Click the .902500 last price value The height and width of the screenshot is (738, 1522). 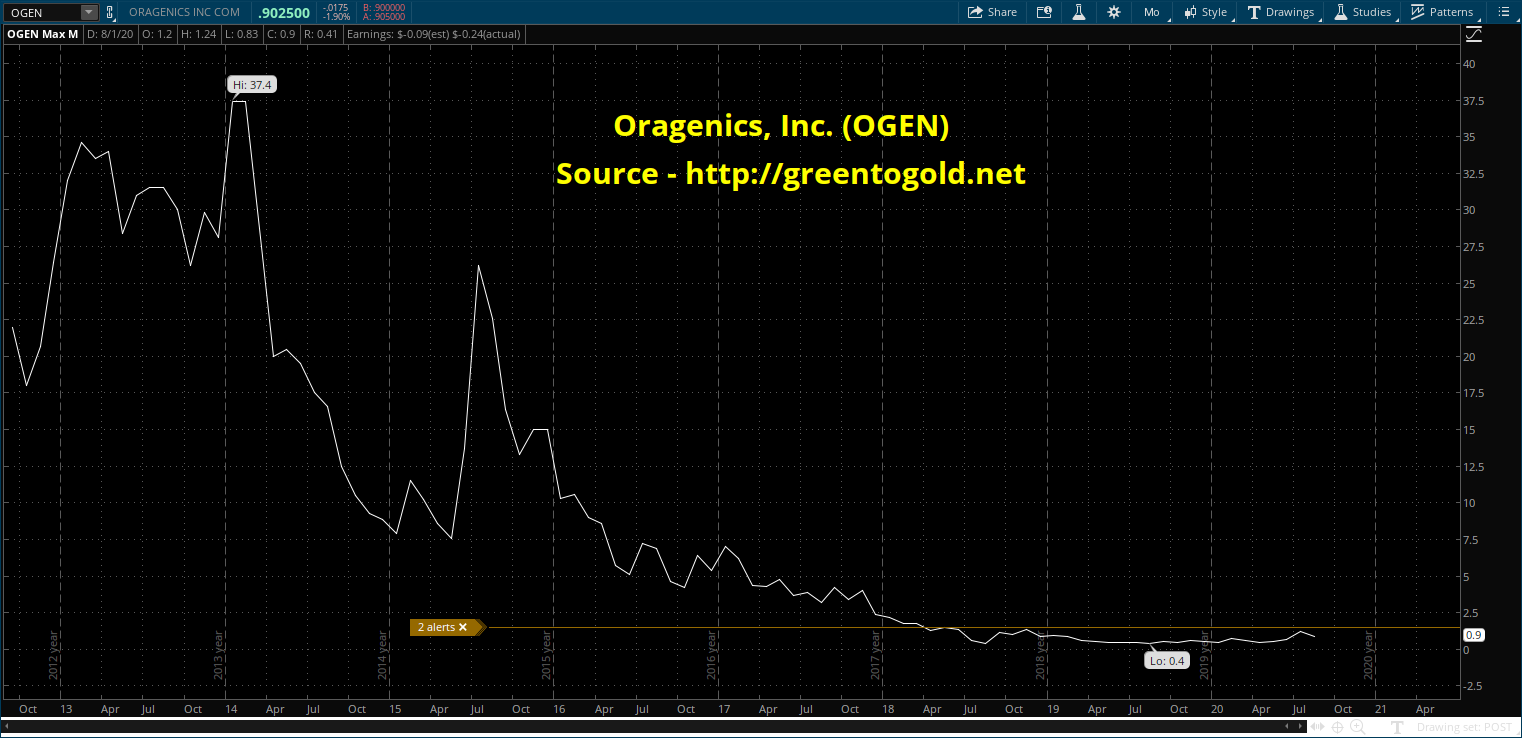pos(285,12)
